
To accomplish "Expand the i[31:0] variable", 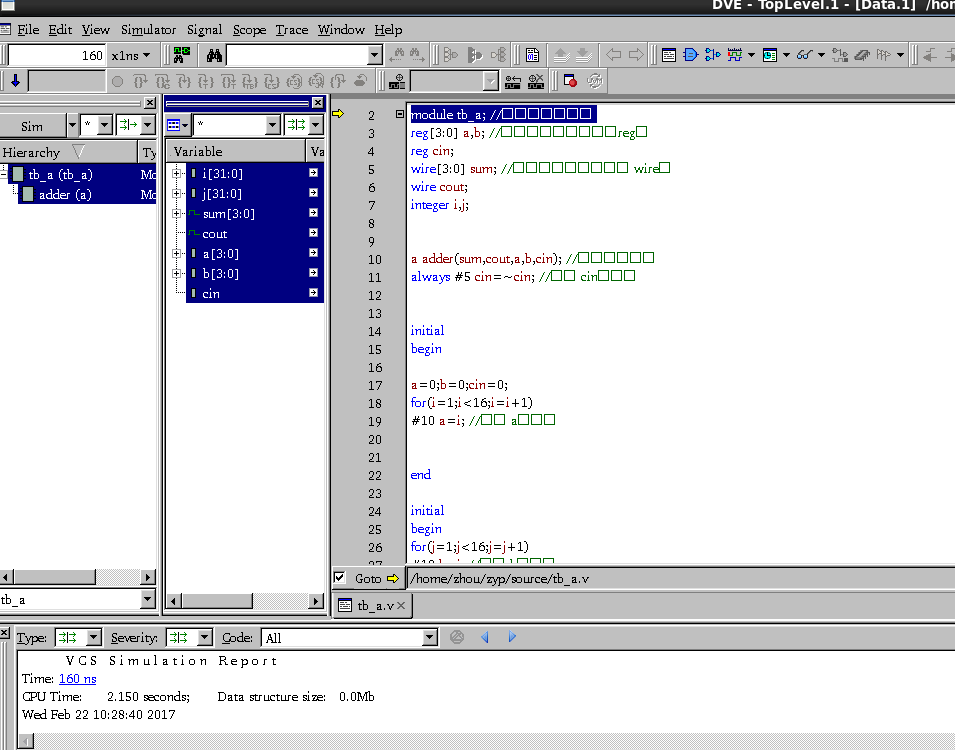I will (177, 174).
